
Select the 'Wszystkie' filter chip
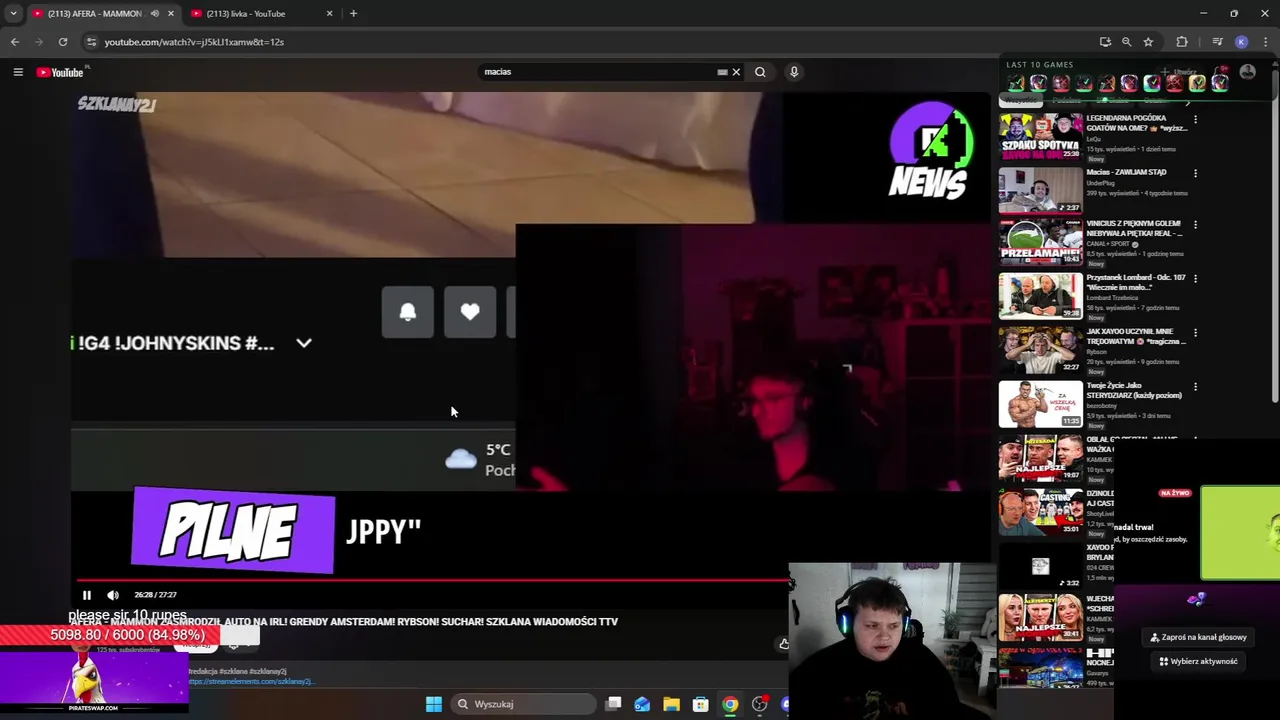(x=1021, y=100)
